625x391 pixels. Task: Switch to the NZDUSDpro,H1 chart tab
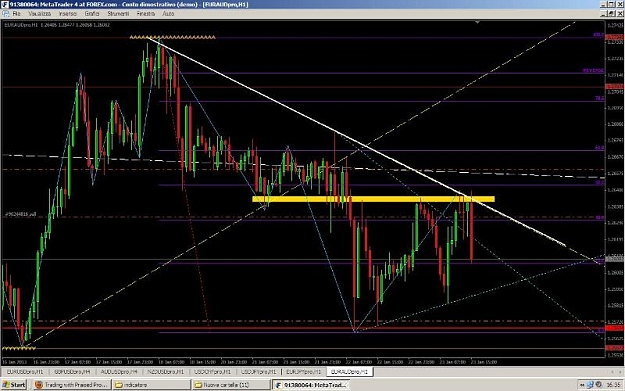coord(165,371)
